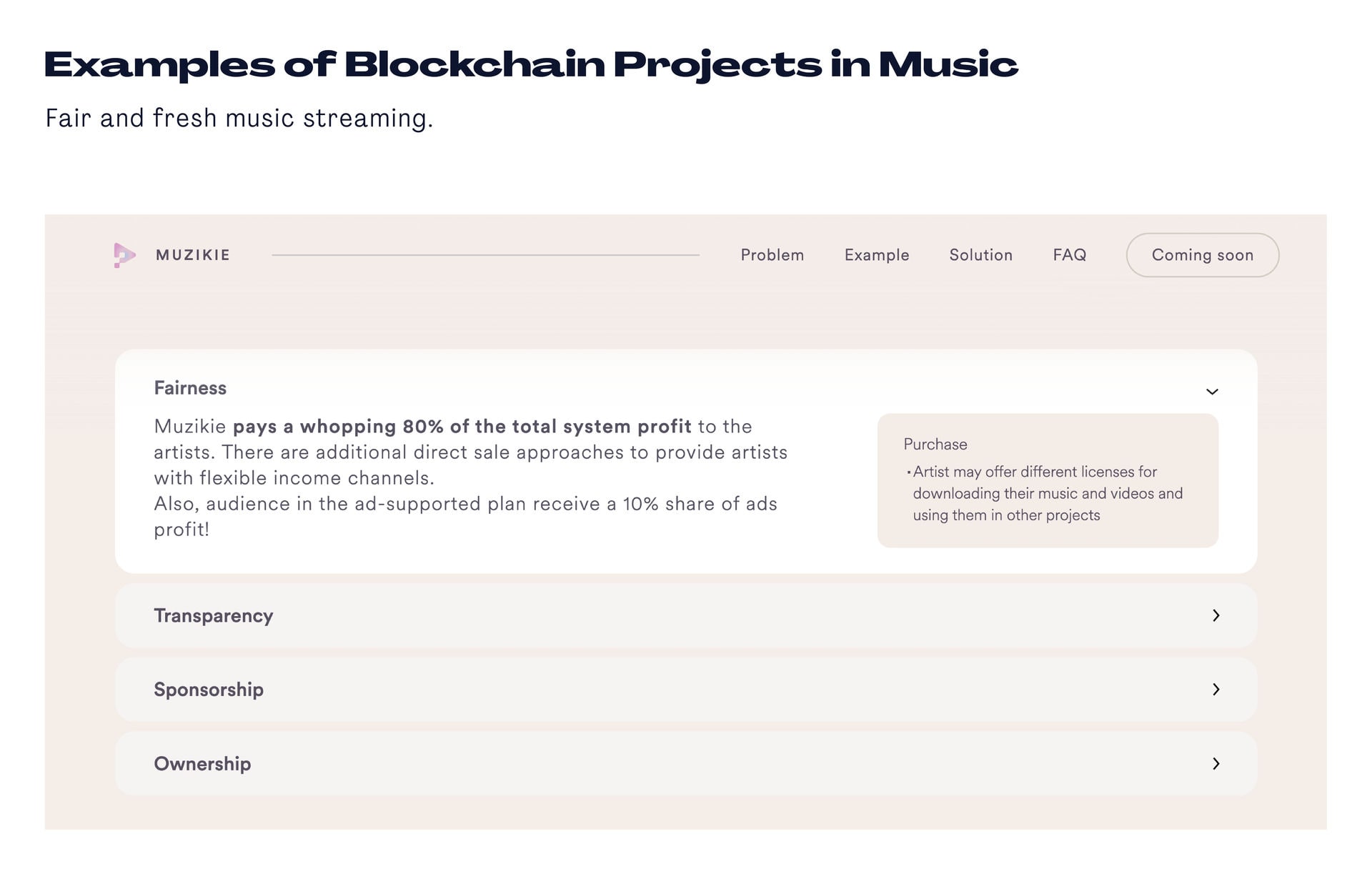Viewport: 1372px width, 879px height.
Task: Click the MUZIKIE brand name text
Action: pos(193,255)
